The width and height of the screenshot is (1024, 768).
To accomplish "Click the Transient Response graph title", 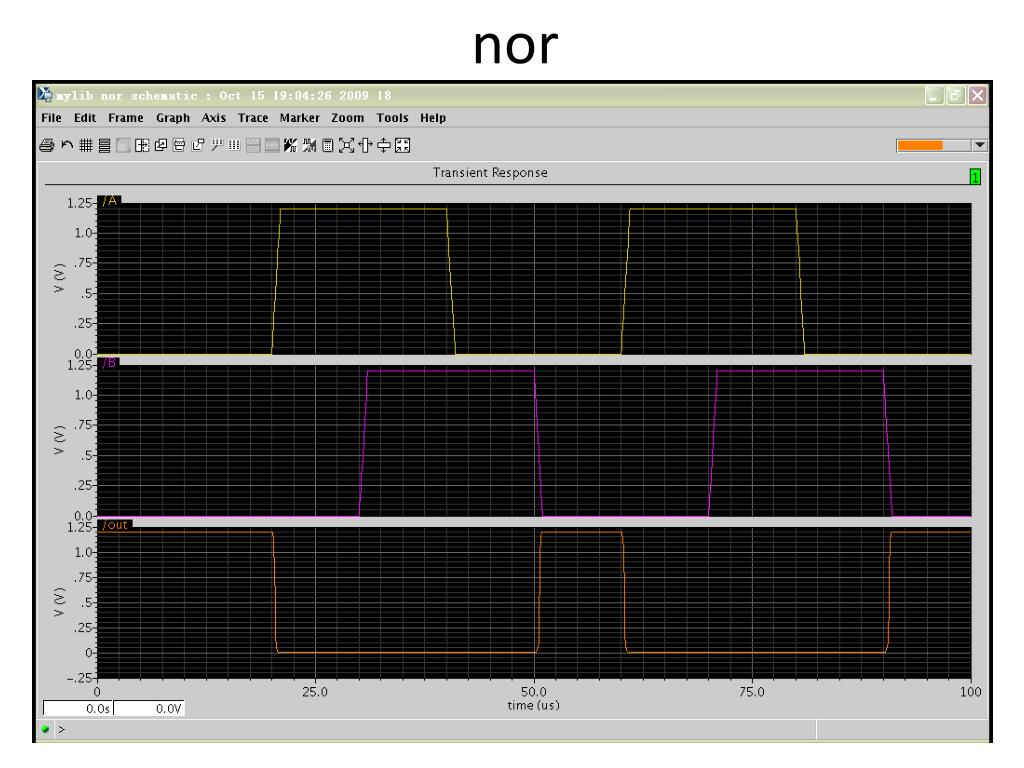I will click(490, 173).
